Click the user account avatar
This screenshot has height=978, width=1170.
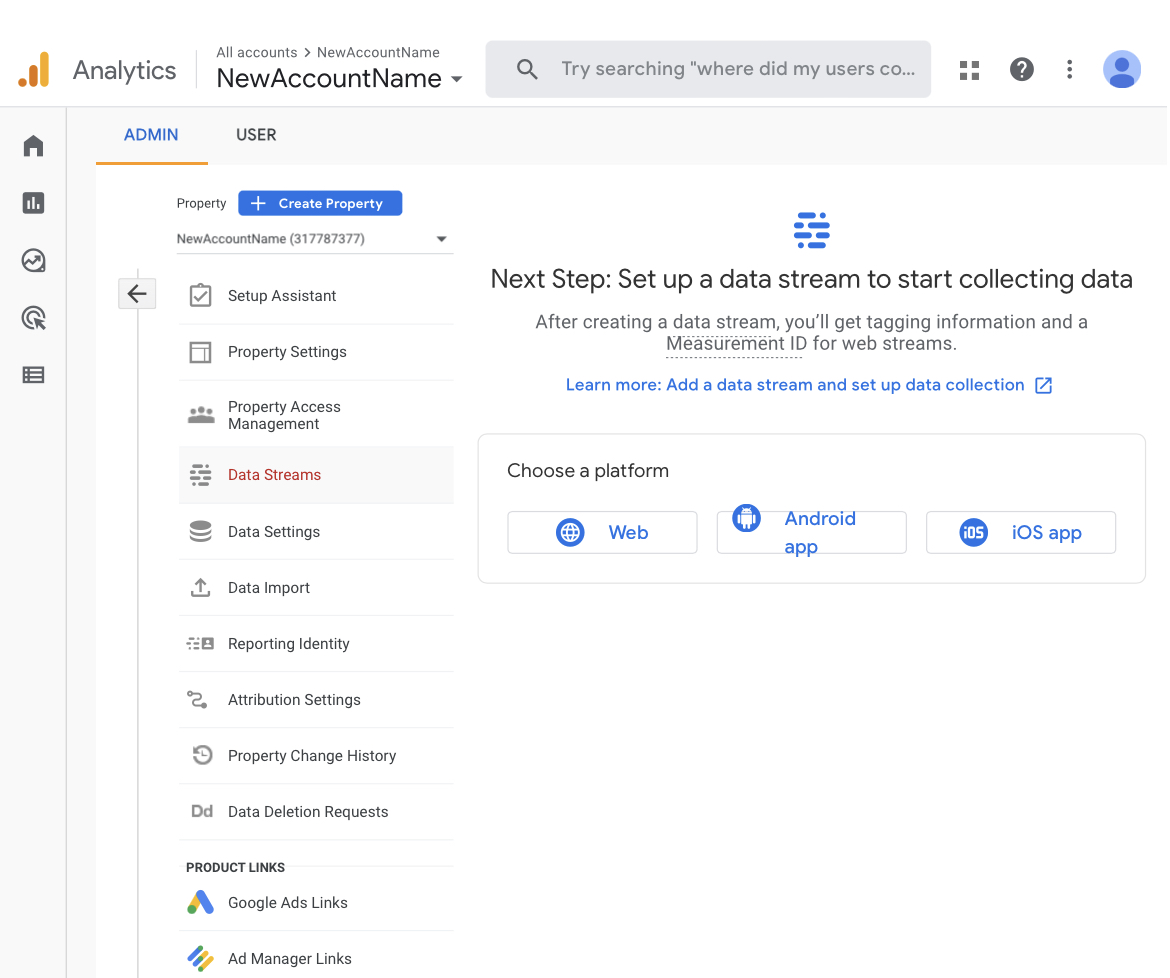tap(1122, 69)
